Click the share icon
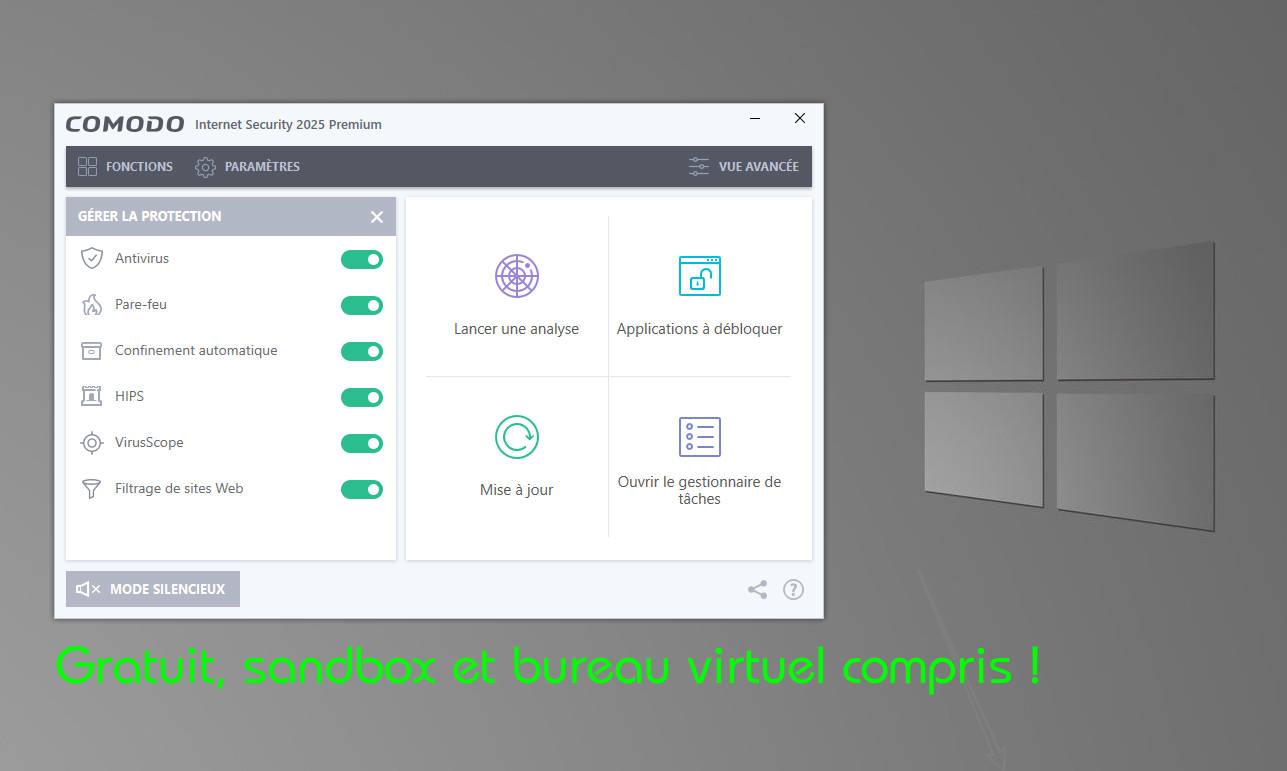This screenshot has height=771, width=1287. click(757, 589)
